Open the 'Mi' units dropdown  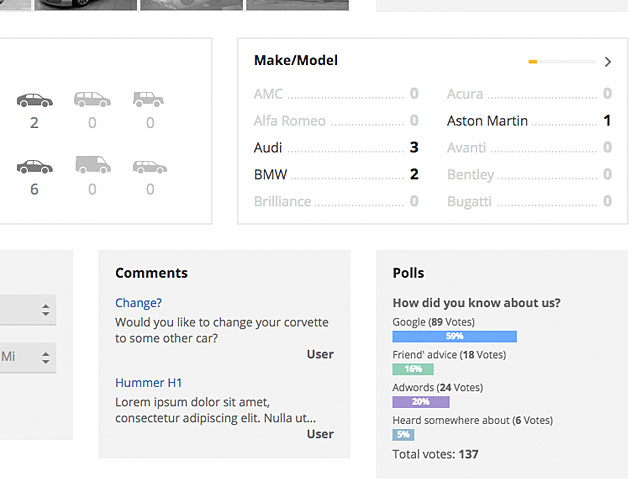(28, 358)
